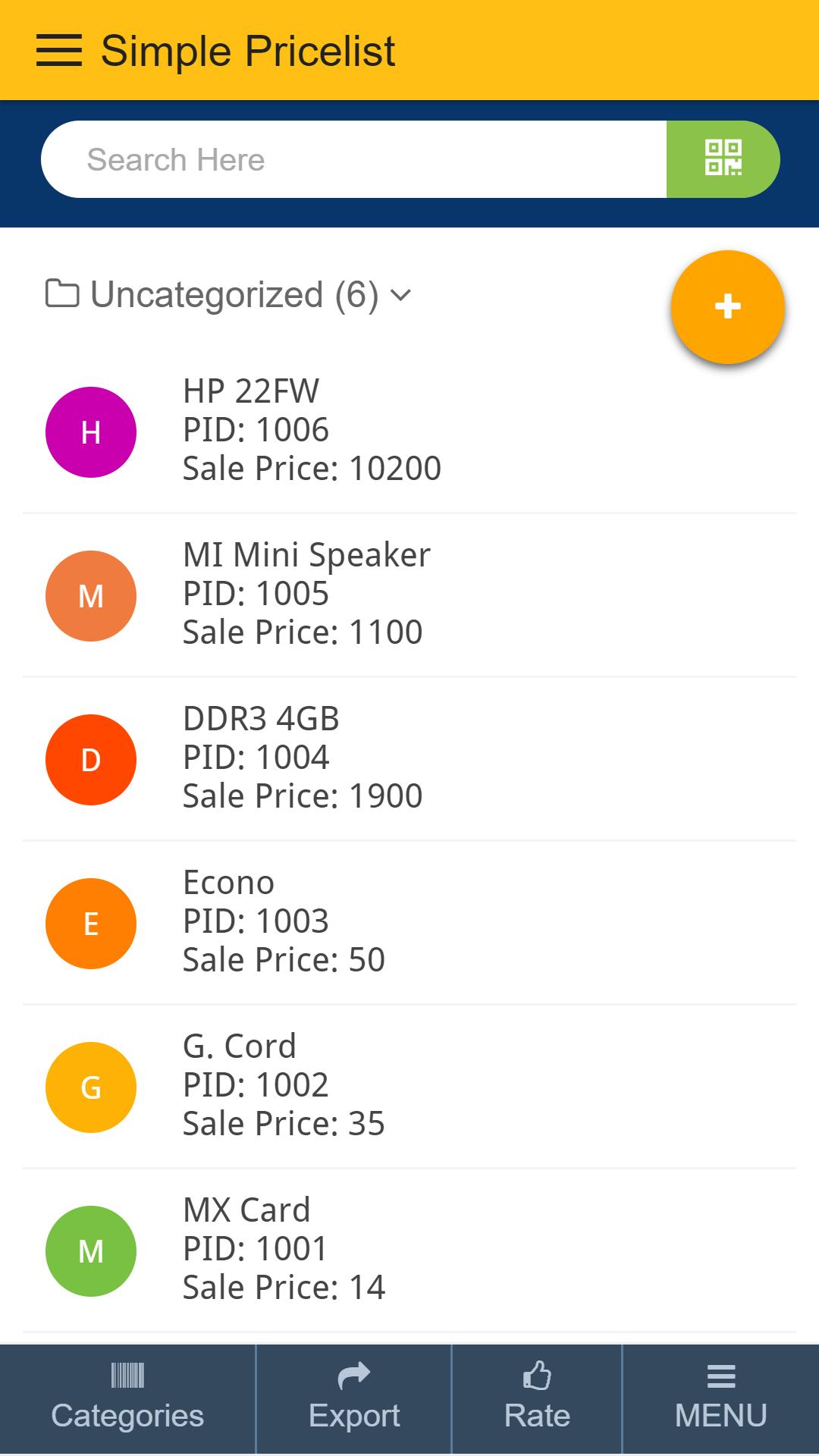Expand the Uncategorized (6) category dropdown
Image resolution: width=819 pixels, height=1456 pixels.
point(228,294)
